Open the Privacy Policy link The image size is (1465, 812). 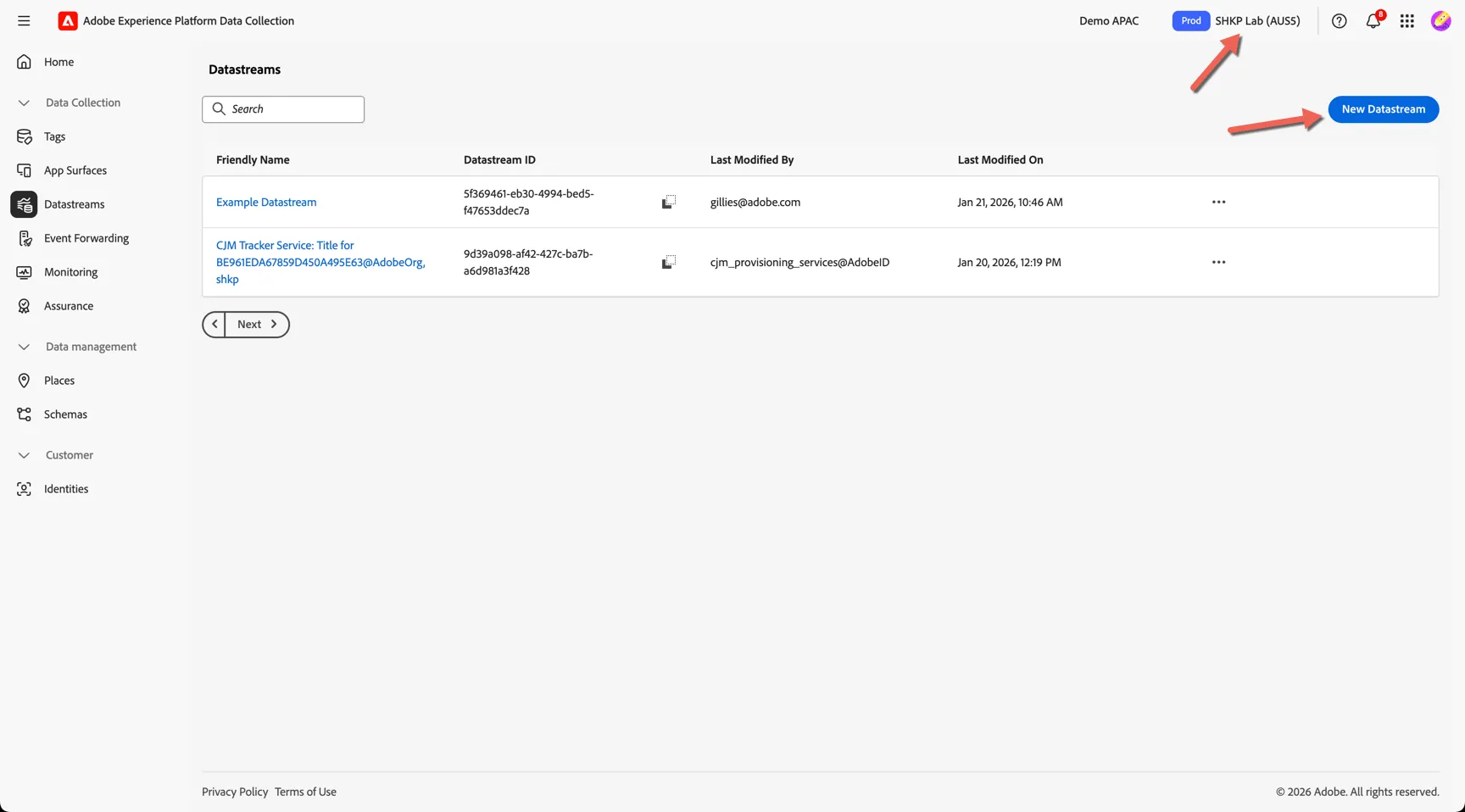[235, 792]
